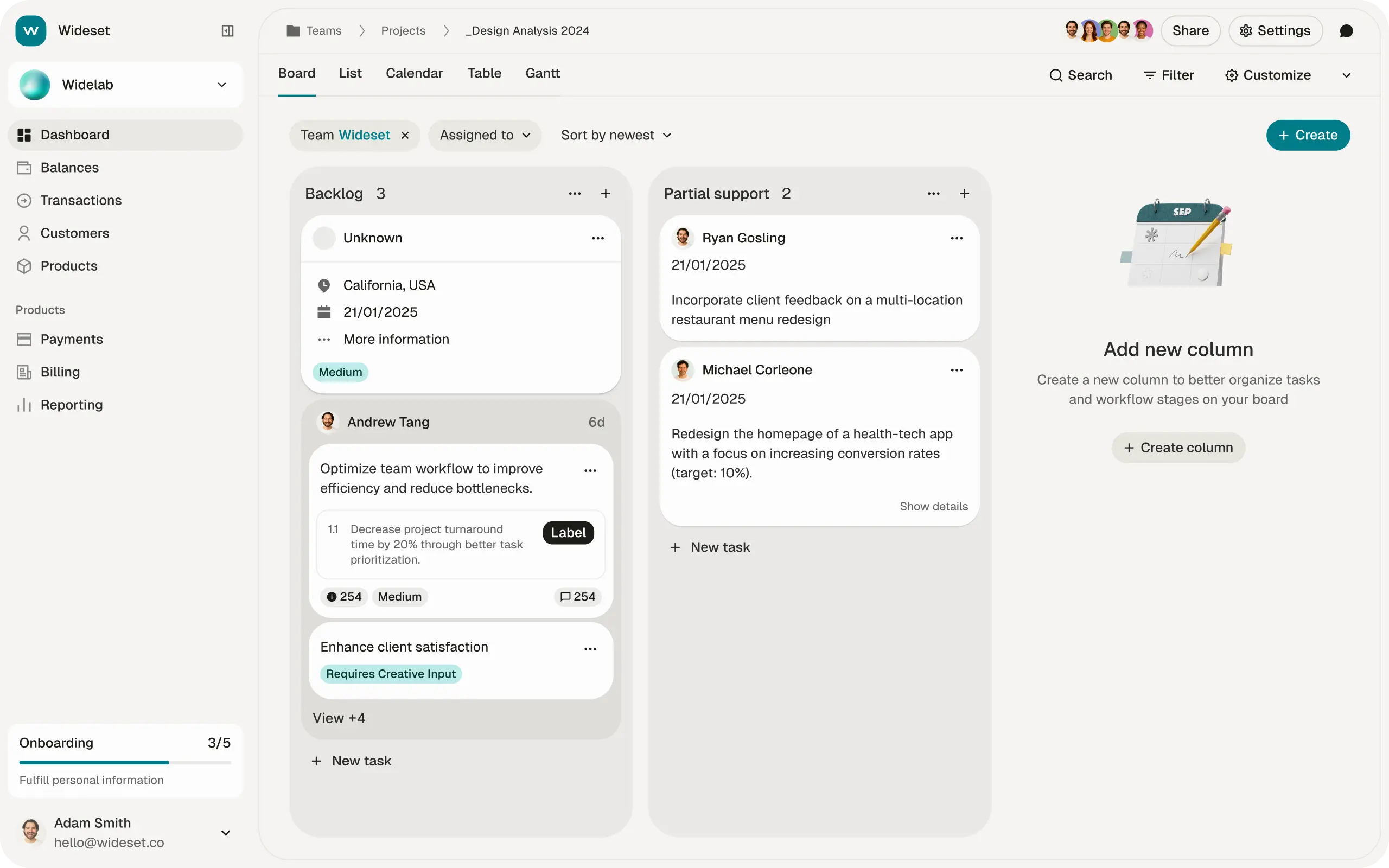Viewport: 1389px width, 868px height.
Task: Click the Create column button
Action: pos(1178,447)
